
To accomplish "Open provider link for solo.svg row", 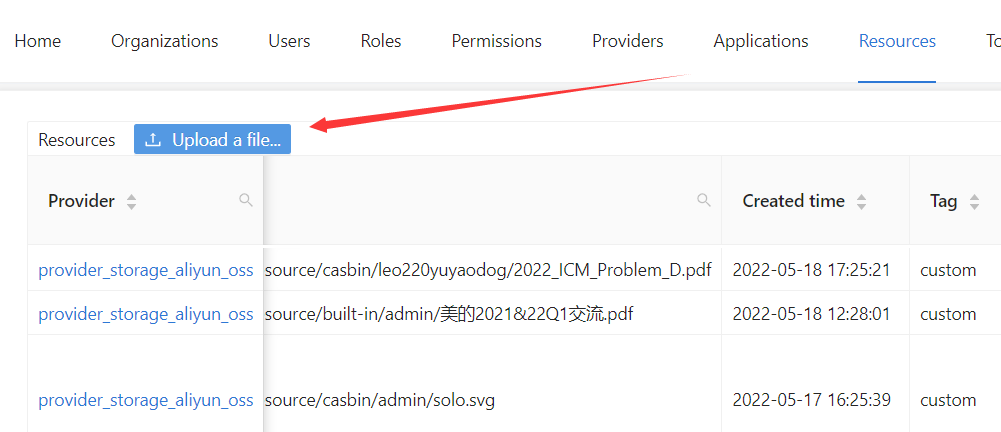I will click(146, 400).
